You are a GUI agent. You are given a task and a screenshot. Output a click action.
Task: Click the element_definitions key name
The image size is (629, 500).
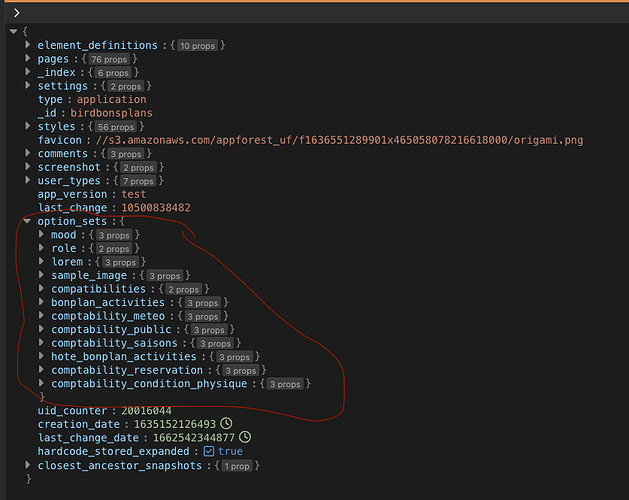click(x=97, y=45)
